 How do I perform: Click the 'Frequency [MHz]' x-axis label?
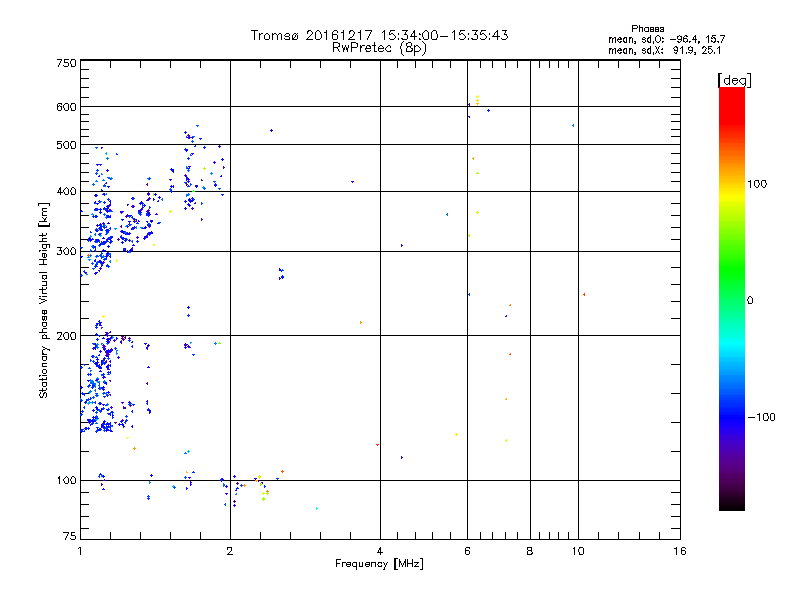[x=379, y=563]
